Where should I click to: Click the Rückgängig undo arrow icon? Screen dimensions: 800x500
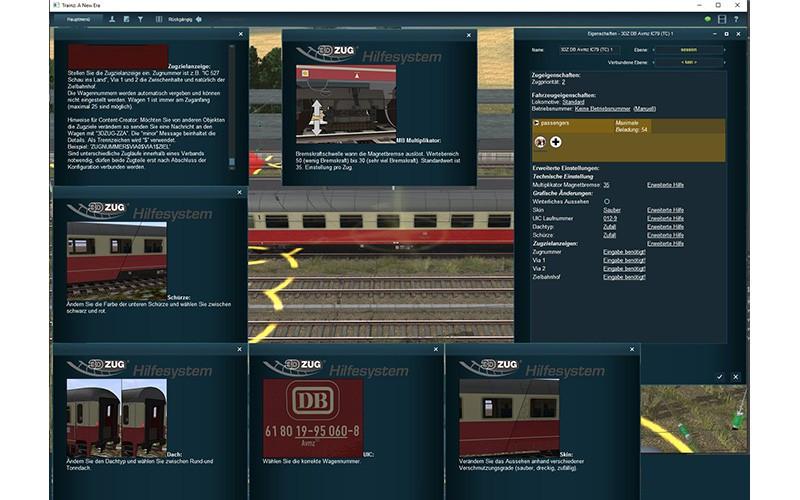point(199,19)
